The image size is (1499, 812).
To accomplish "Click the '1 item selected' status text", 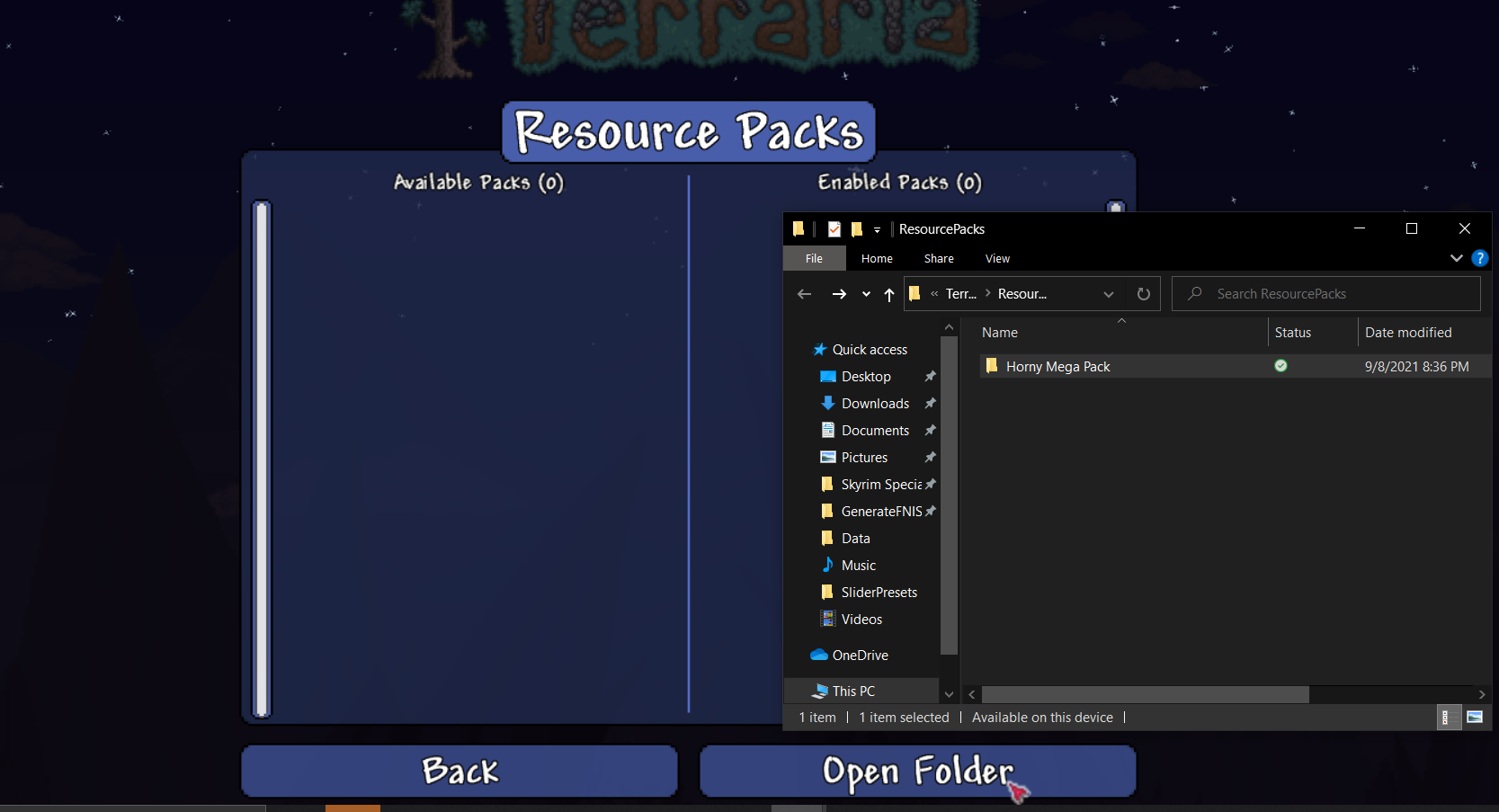I will pyautogui.click(x=904, y=718).
